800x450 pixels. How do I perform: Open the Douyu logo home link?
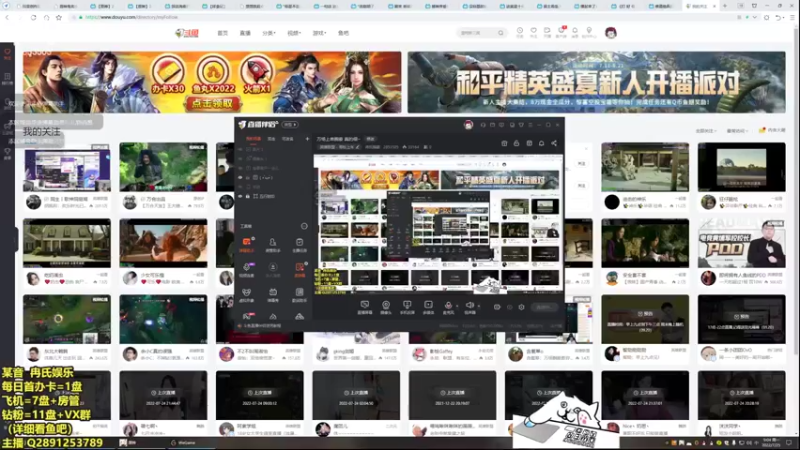pos(187,33)
